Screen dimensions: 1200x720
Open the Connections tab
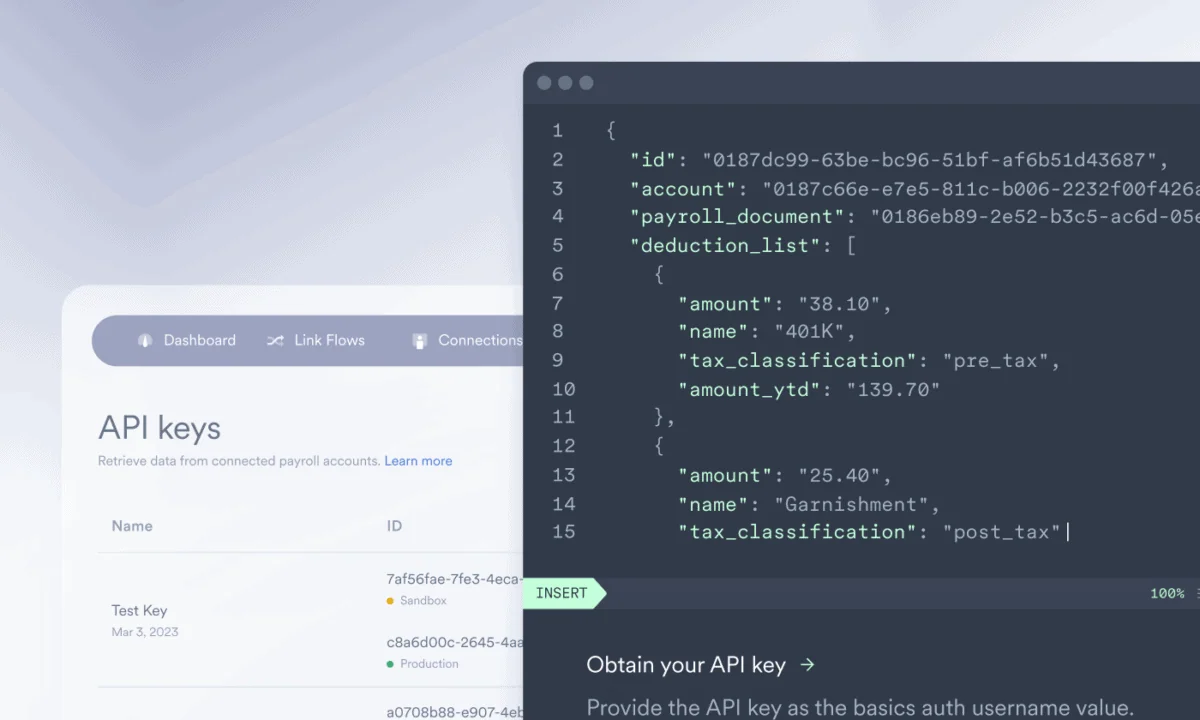(x=467, y=341)
